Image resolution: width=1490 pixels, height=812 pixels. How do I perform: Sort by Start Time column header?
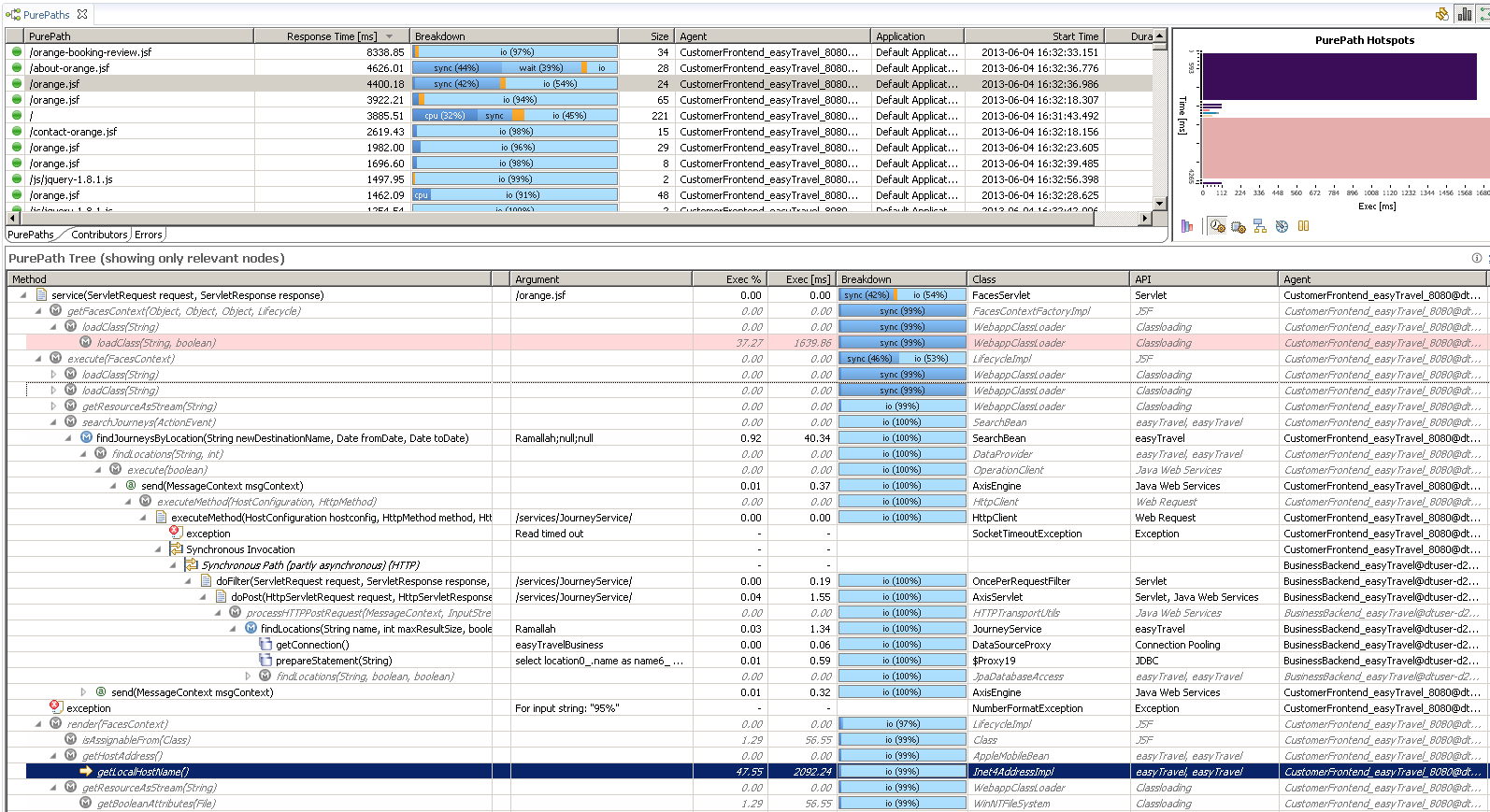tap(1034, 36)
